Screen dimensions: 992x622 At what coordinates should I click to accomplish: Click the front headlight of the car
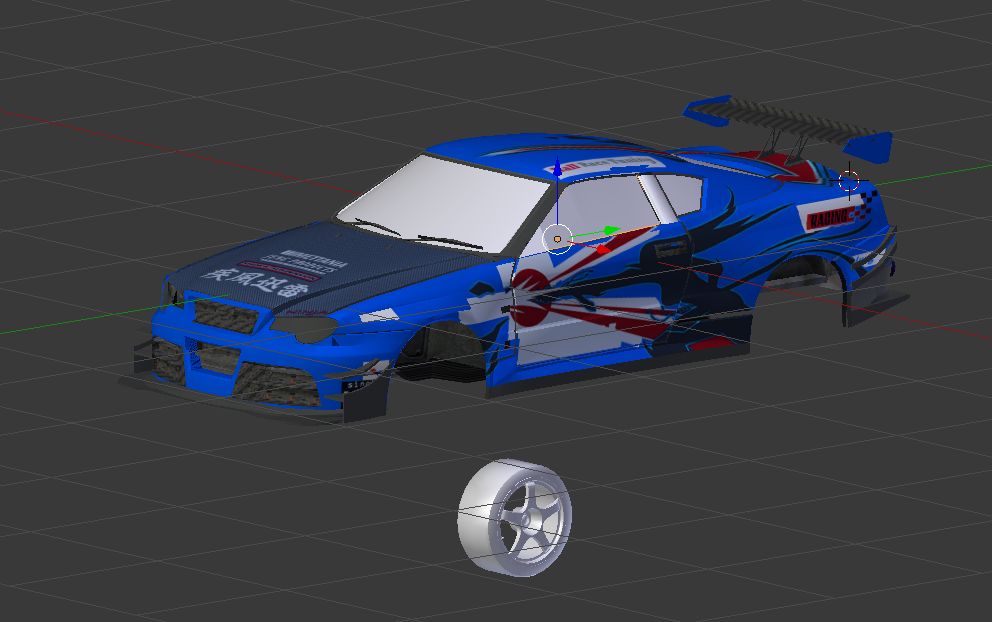tap(306, 328)
